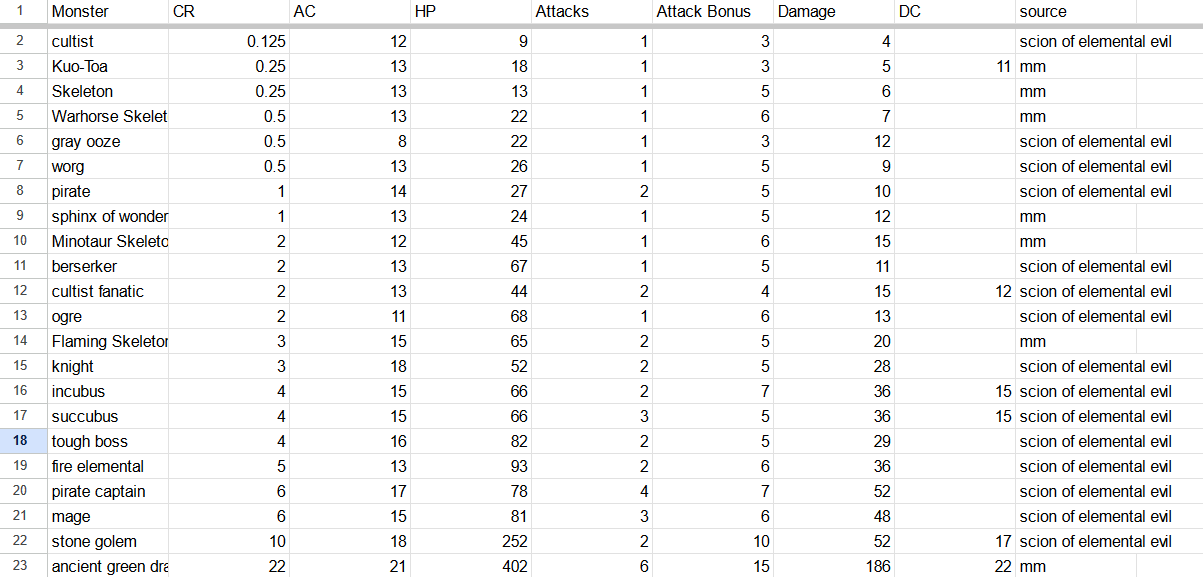Image resolution: width=1203 pixels, height=577 pixels.
Task: Select the CR header cell
Action: [x=228, y=12]
